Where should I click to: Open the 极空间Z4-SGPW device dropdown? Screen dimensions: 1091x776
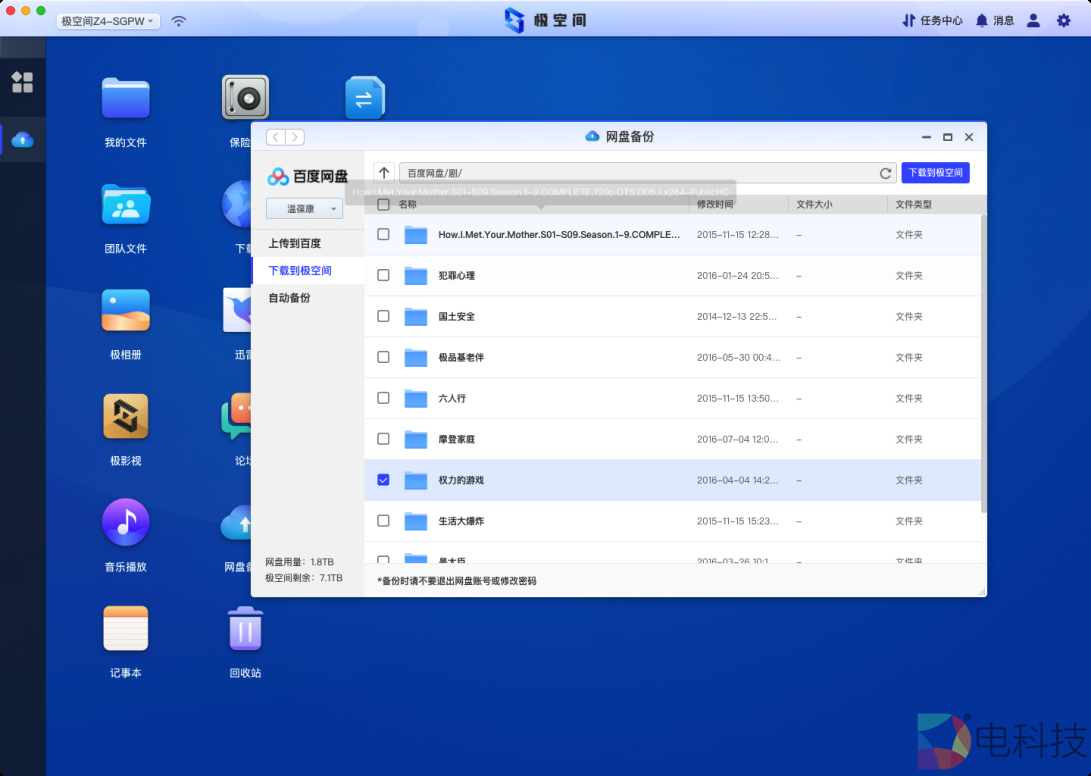(107, 20)
